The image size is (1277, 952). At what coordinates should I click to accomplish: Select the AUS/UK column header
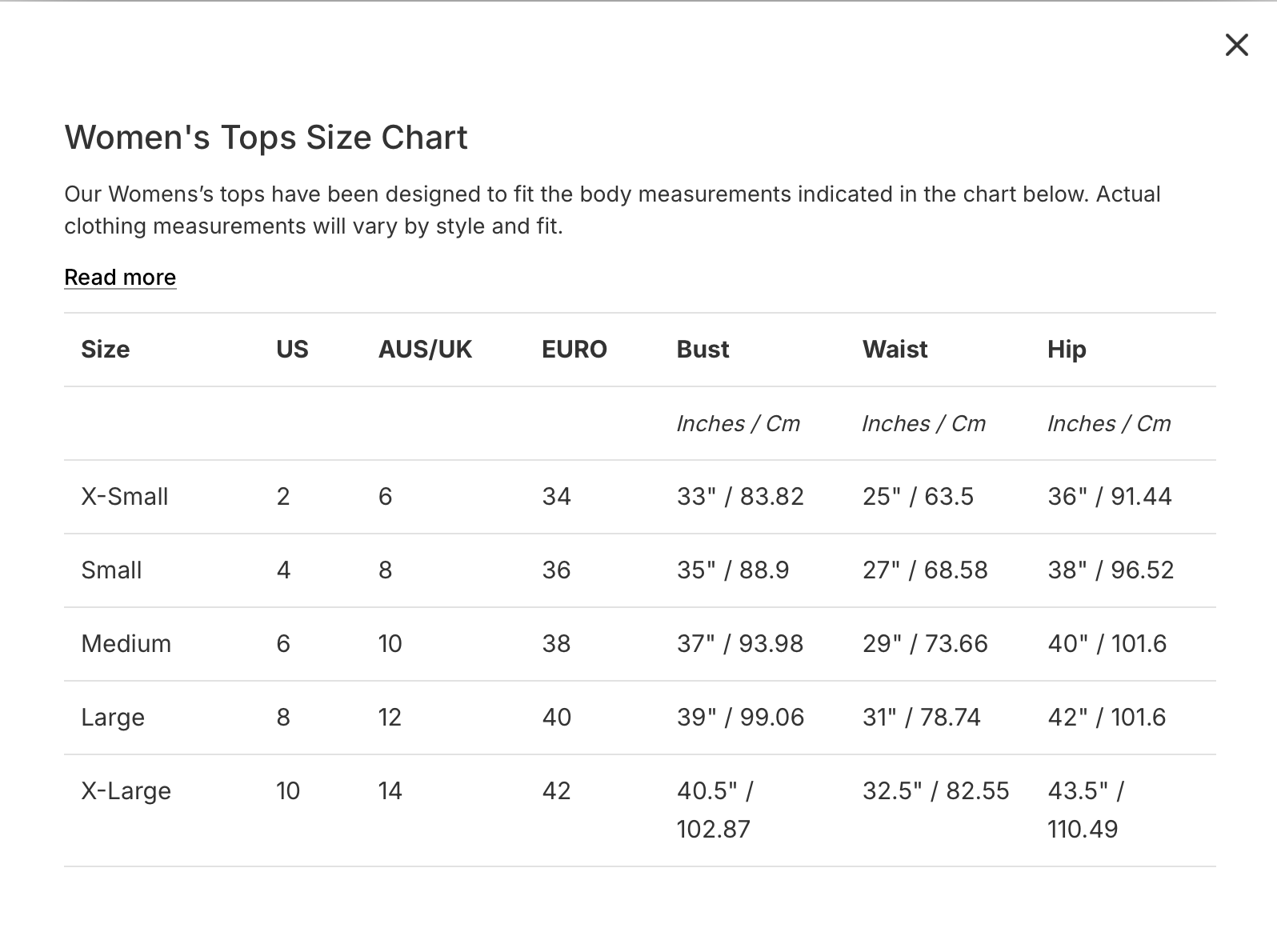(425, 350)
